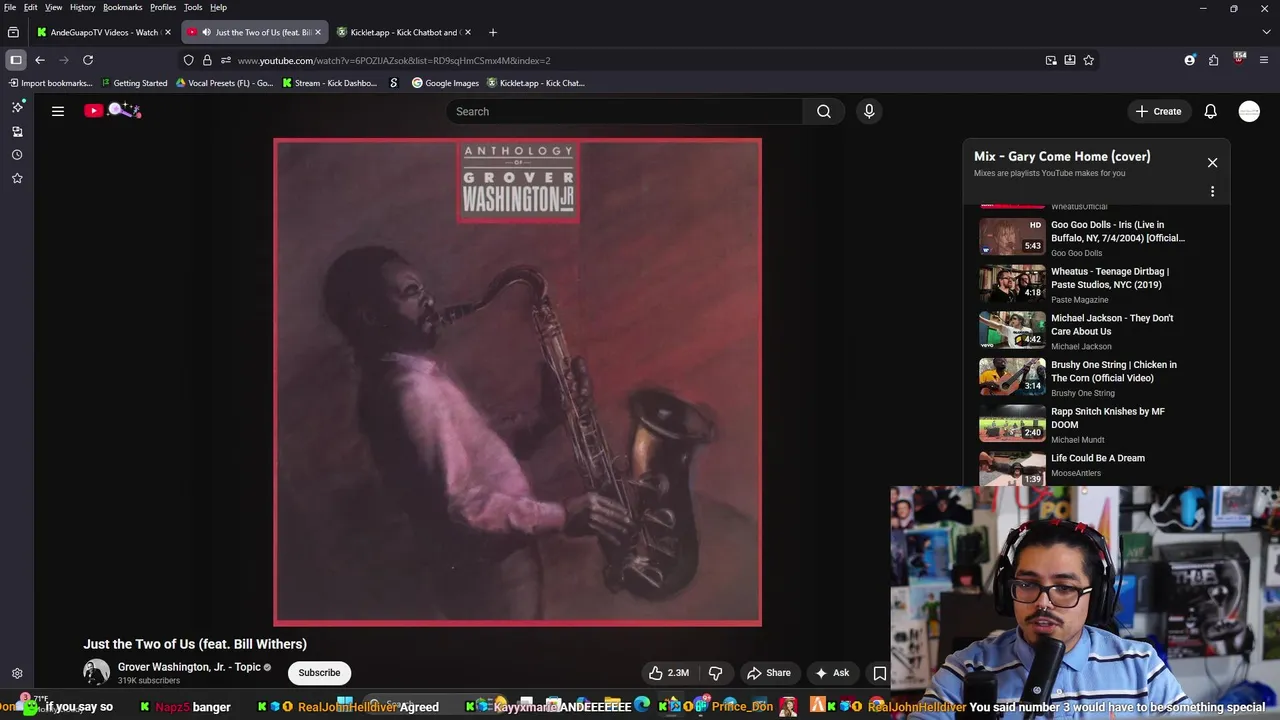
Task: Switch to the AndeGuapoTV Videos tab
Action: 104,32
